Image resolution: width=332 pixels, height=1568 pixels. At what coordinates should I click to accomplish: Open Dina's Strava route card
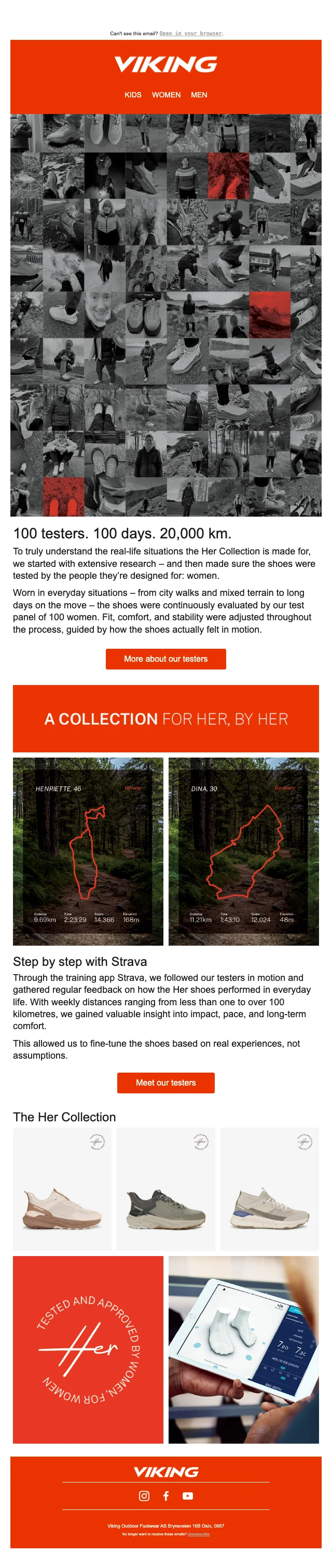coord(244,851)
